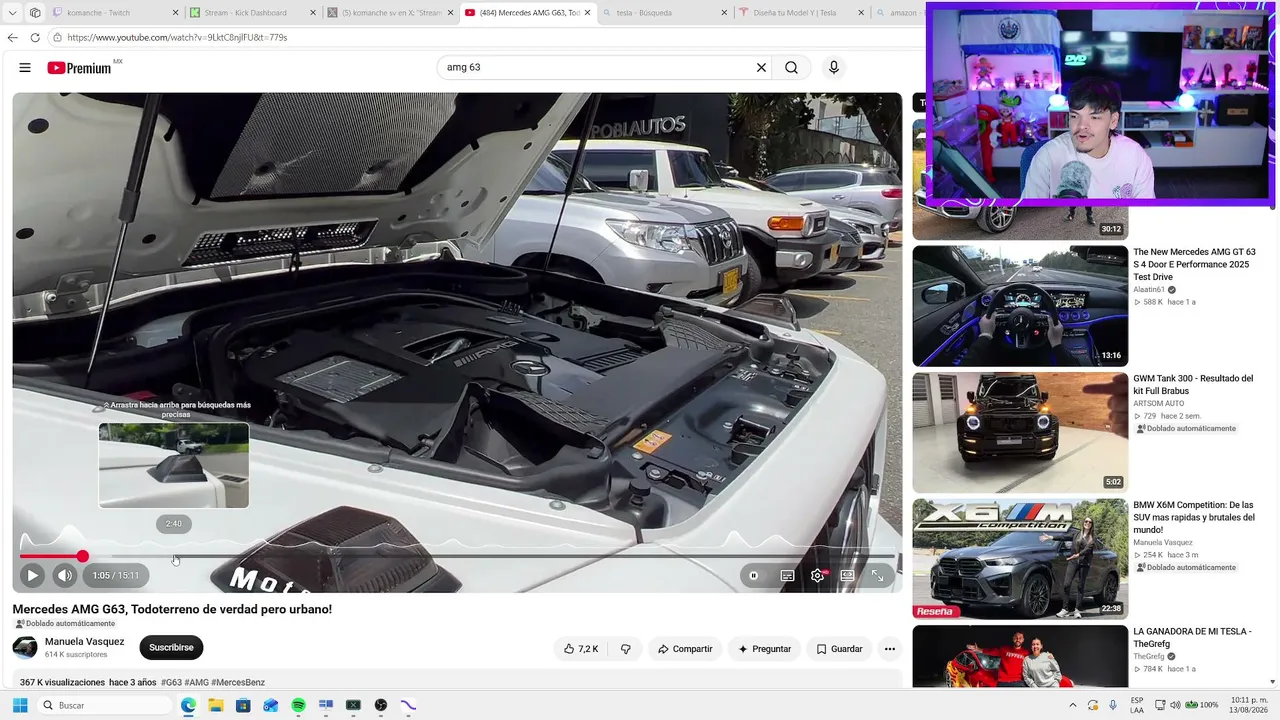Open OBS Studio from the taskbar

[381, 705]
